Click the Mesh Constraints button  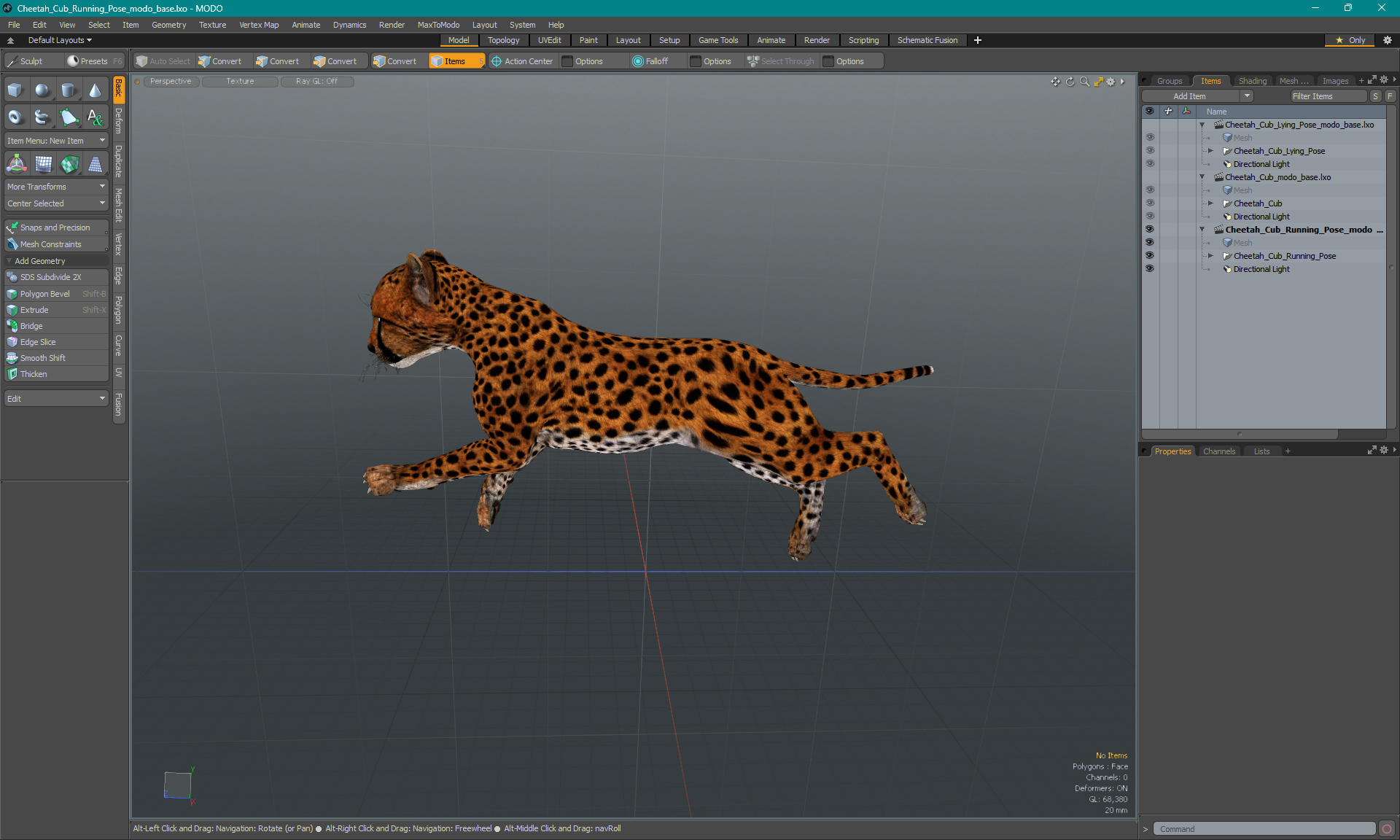[x=56, y=244]
